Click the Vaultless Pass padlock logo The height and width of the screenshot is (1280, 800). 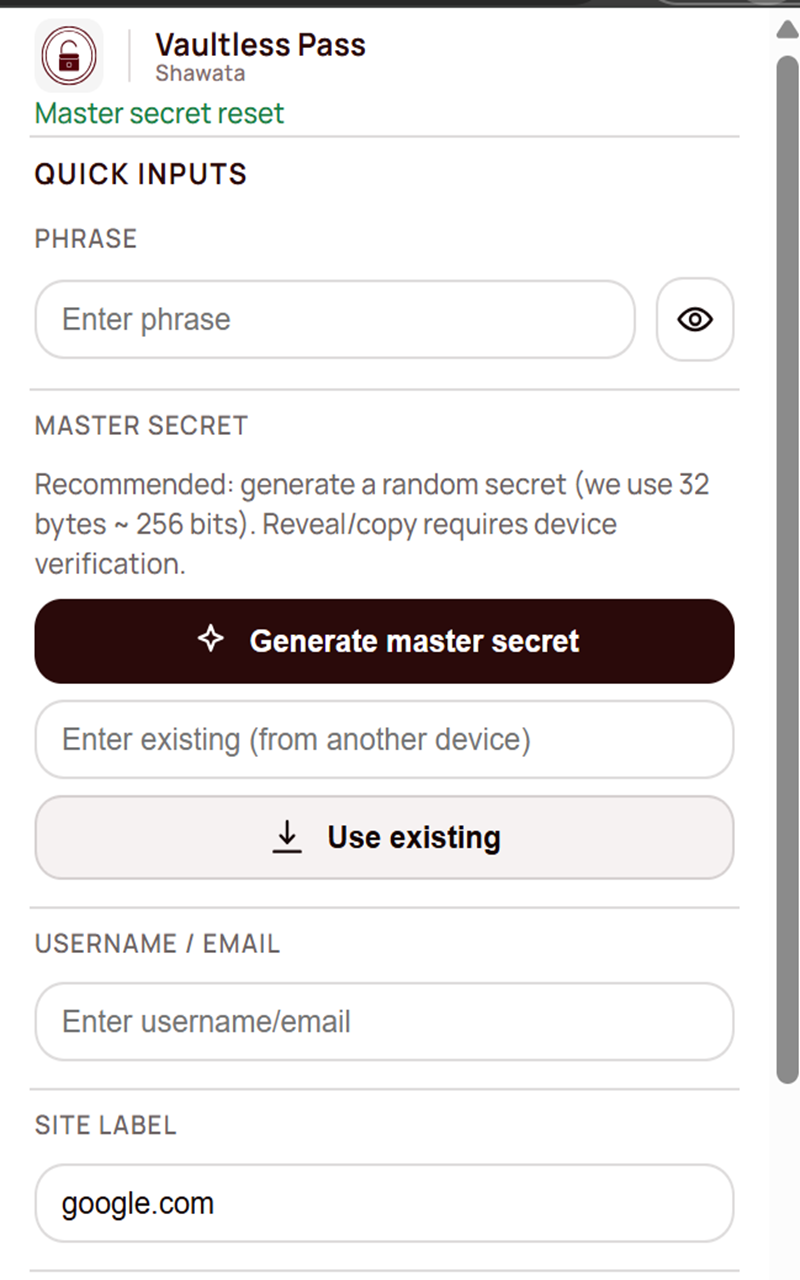(x=68, y=55)
